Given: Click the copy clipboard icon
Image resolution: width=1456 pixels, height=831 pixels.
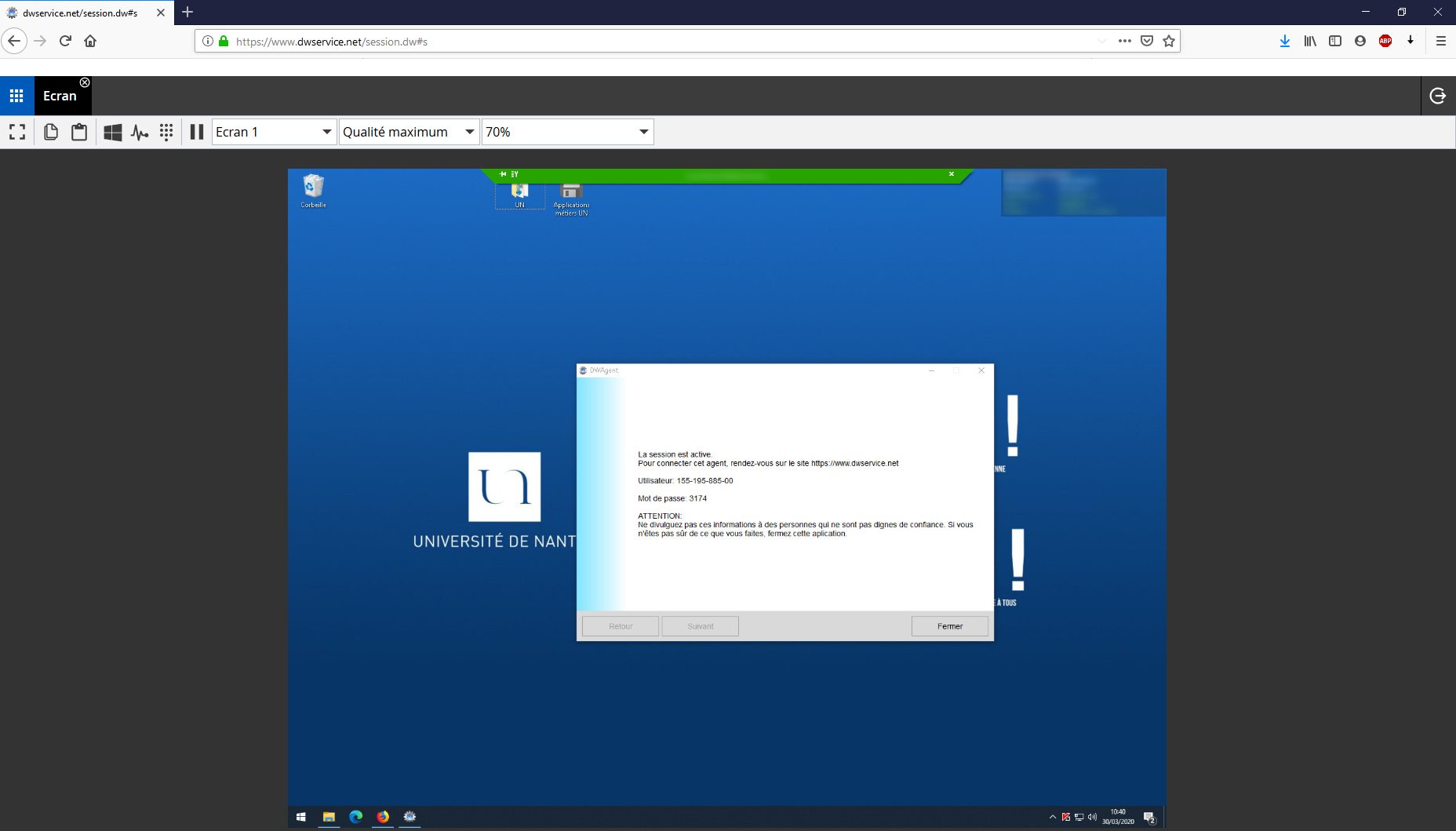Looking at the screenshot, I should click(x=51, y=132).
